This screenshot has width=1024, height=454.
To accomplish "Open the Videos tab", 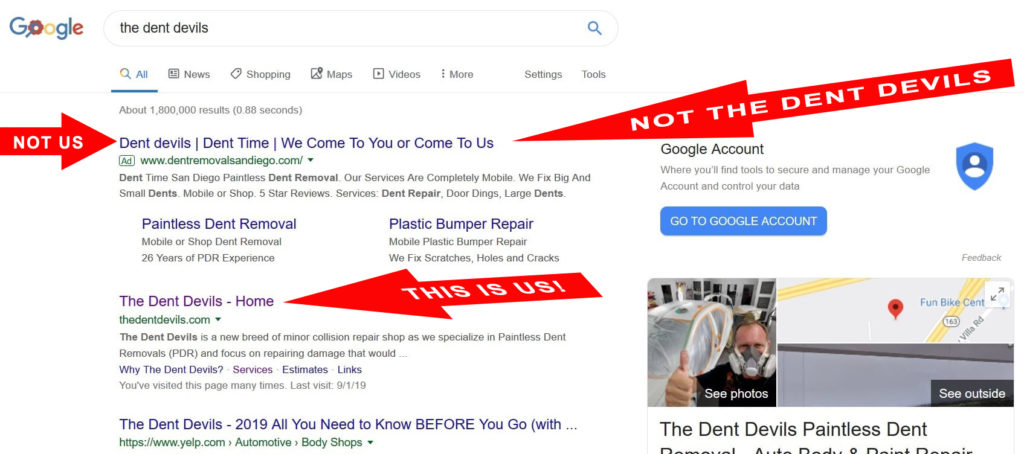I will (396, 74).
